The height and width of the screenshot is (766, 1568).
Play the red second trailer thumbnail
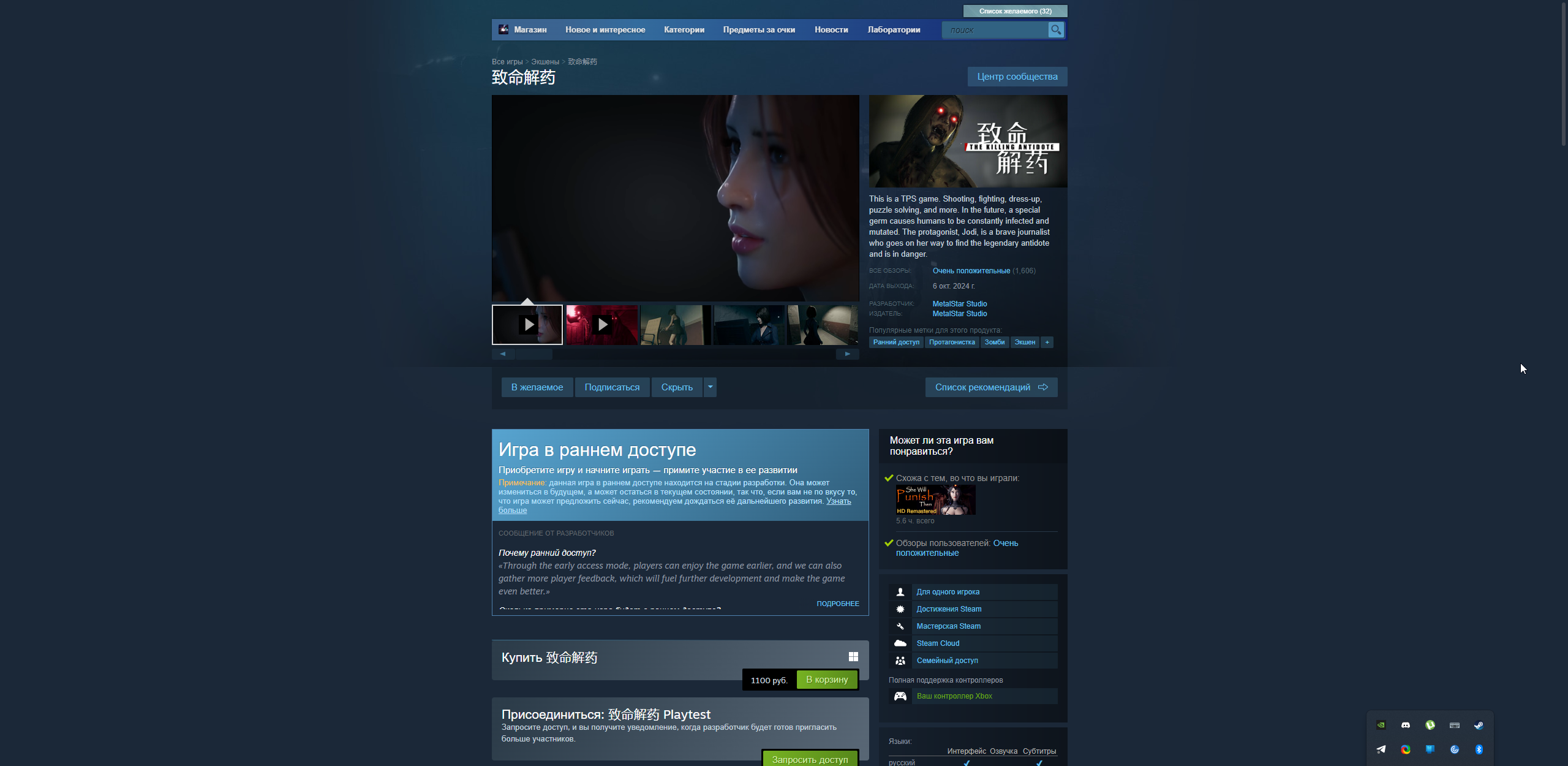(602, 325)
